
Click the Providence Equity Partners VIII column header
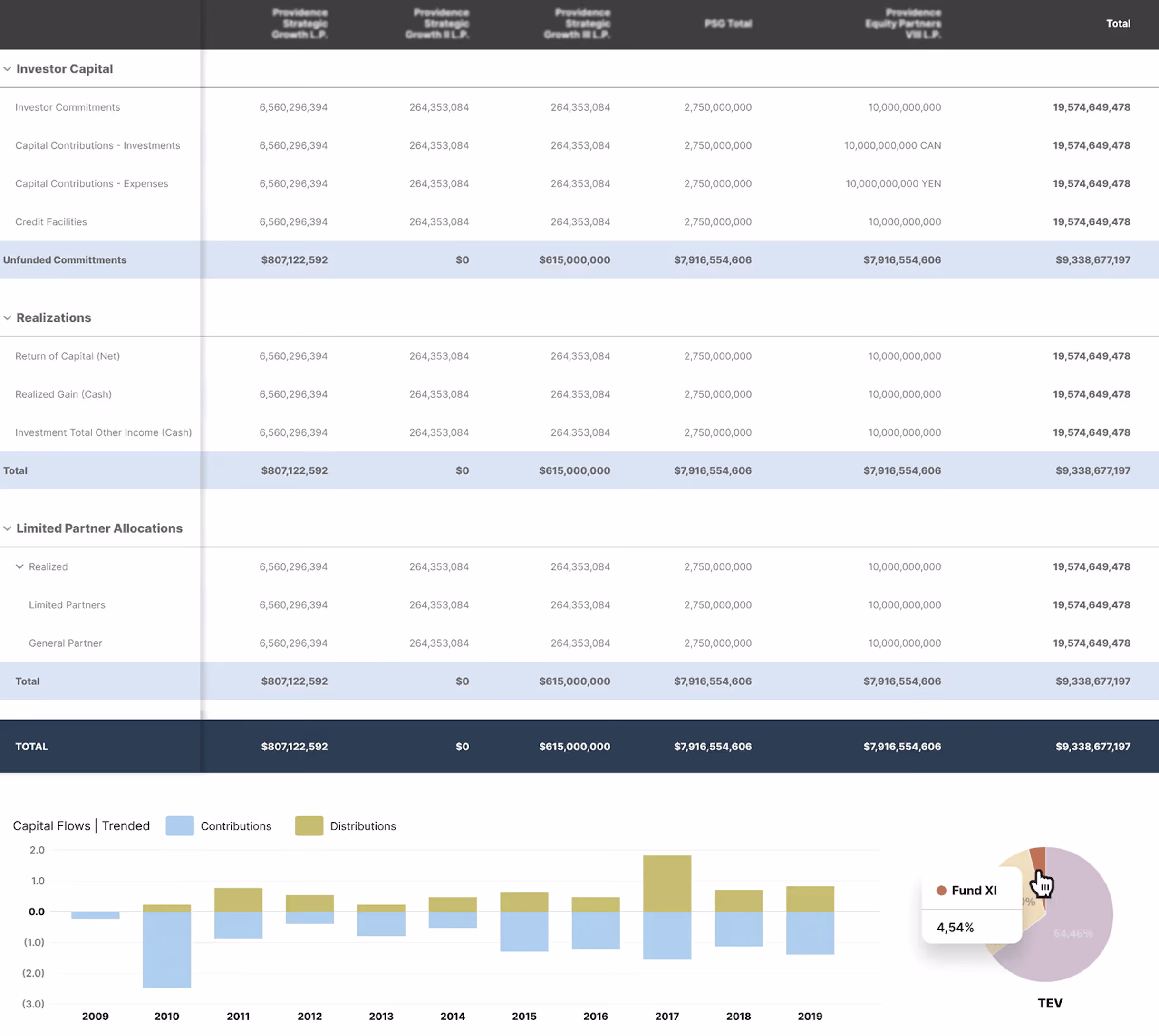pyautogui.click(x=903, y=23)
